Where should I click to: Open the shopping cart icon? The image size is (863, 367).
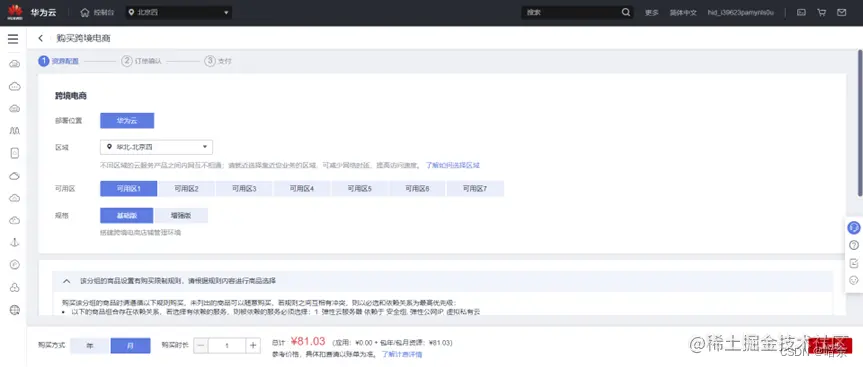click(821, 12)
